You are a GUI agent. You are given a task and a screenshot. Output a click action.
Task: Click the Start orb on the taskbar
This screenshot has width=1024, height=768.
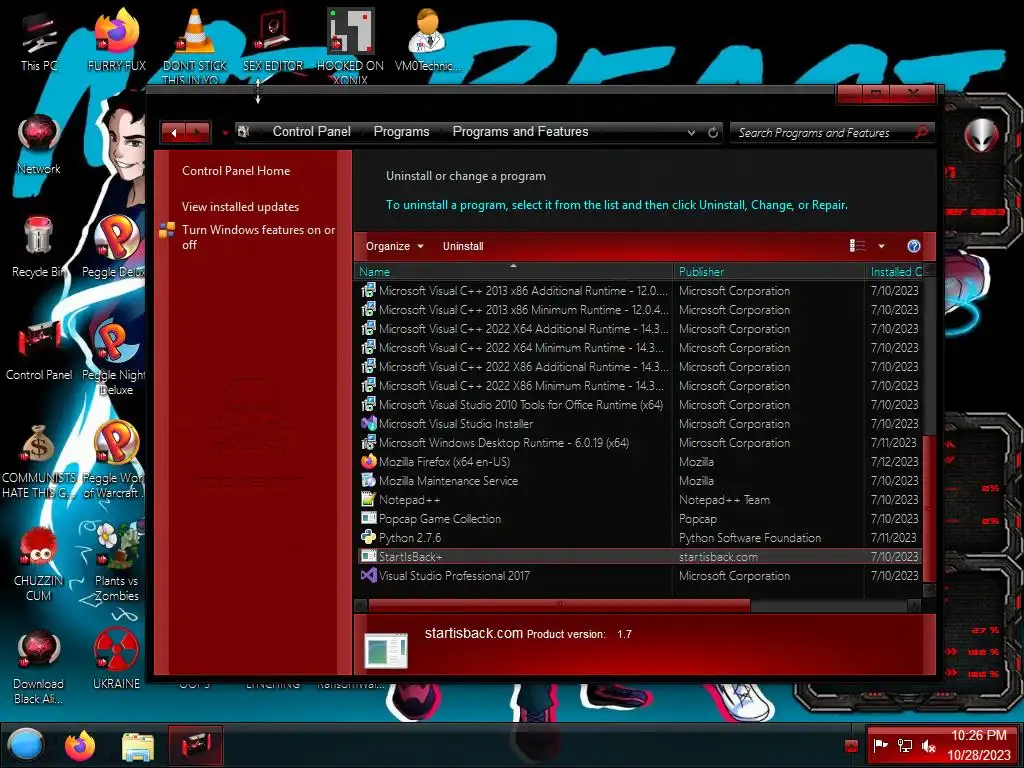click(26, 745)
